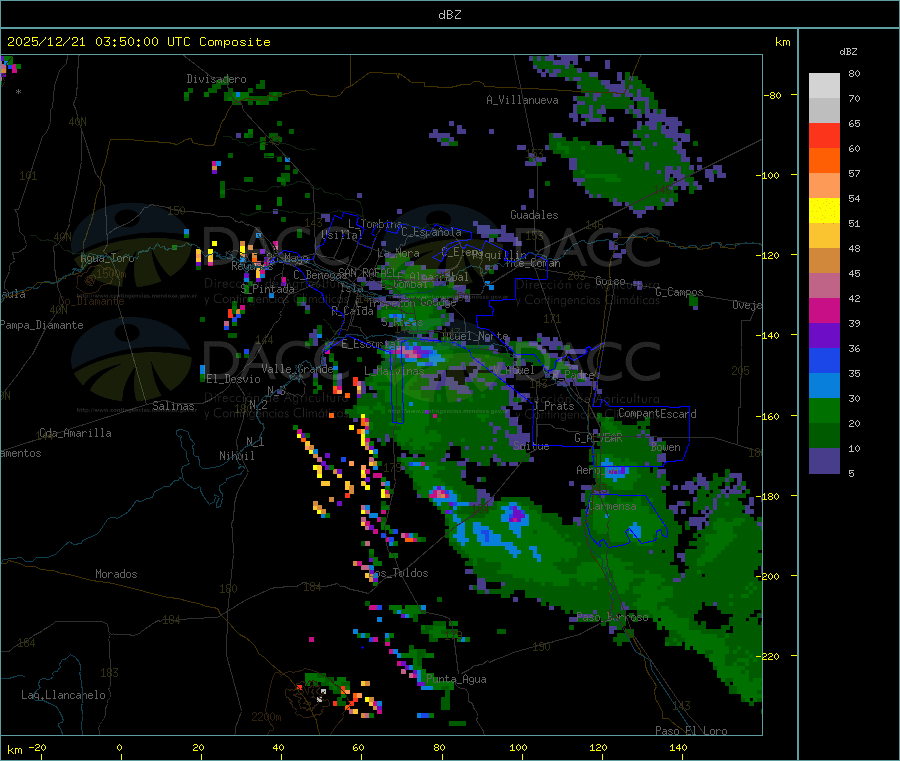
Task: Click the El_Desvio map label
Action: [234, 379]
